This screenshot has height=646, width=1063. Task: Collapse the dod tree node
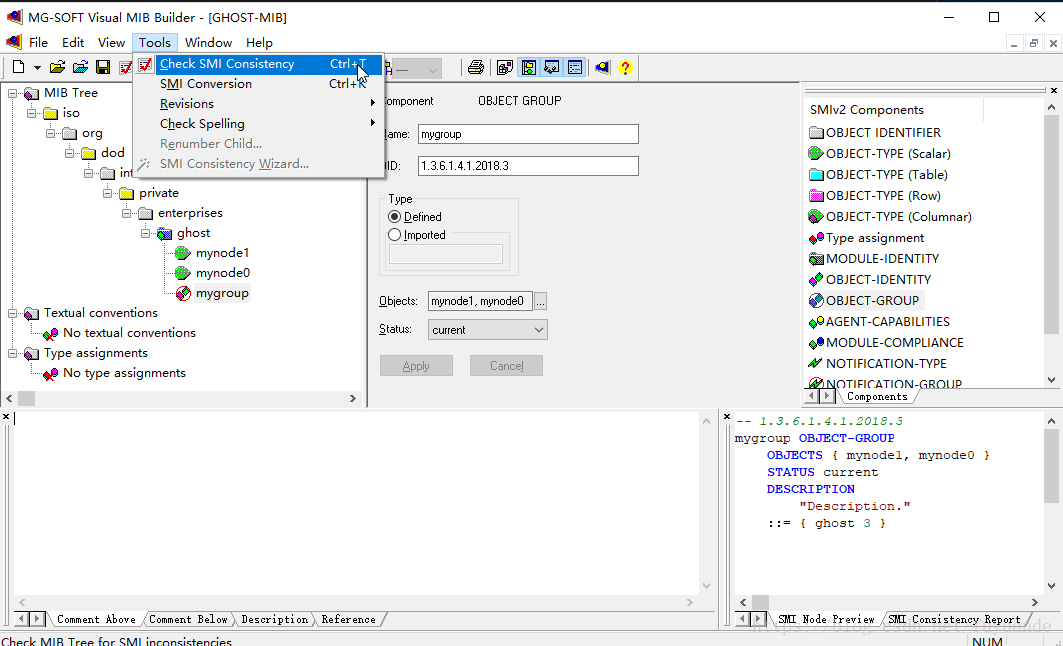coord(69,153)
